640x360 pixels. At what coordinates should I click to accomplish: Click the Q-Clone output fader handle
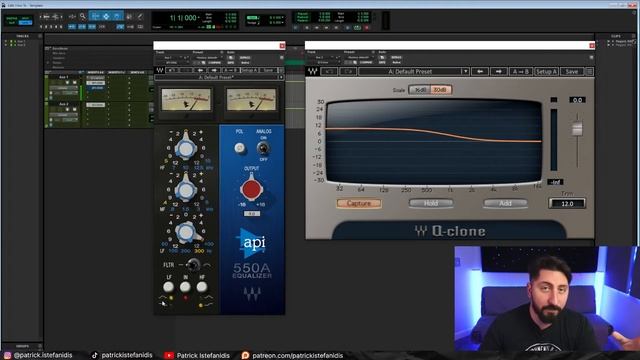[x=577, y=128]
